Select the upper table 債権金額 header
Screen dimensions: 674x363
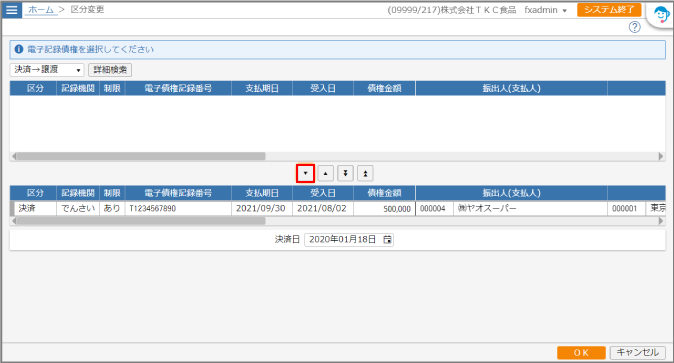[x=384, y=88]
